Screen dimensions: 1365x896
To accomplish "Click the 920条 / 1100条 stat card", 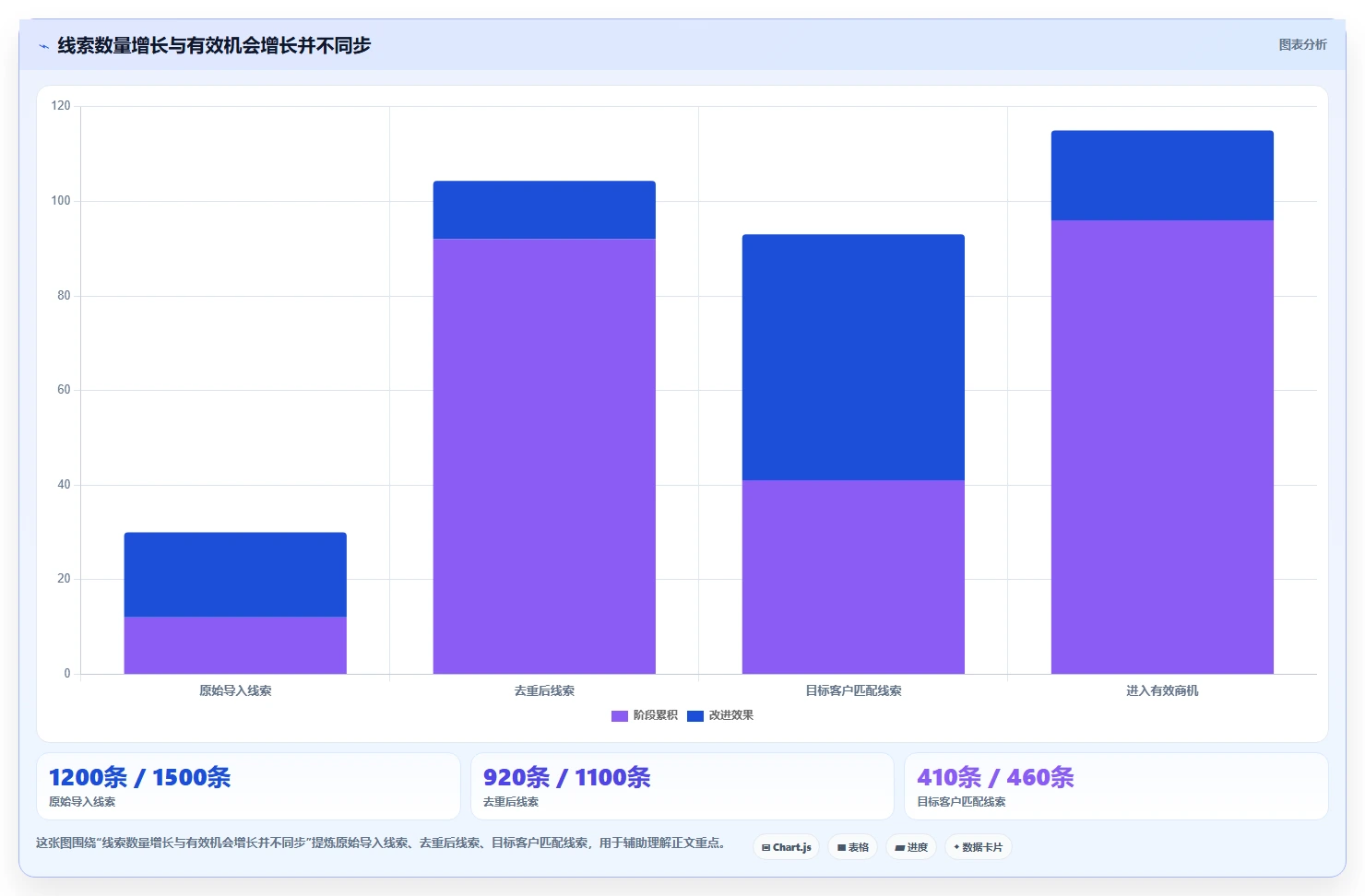I will 682,786.
